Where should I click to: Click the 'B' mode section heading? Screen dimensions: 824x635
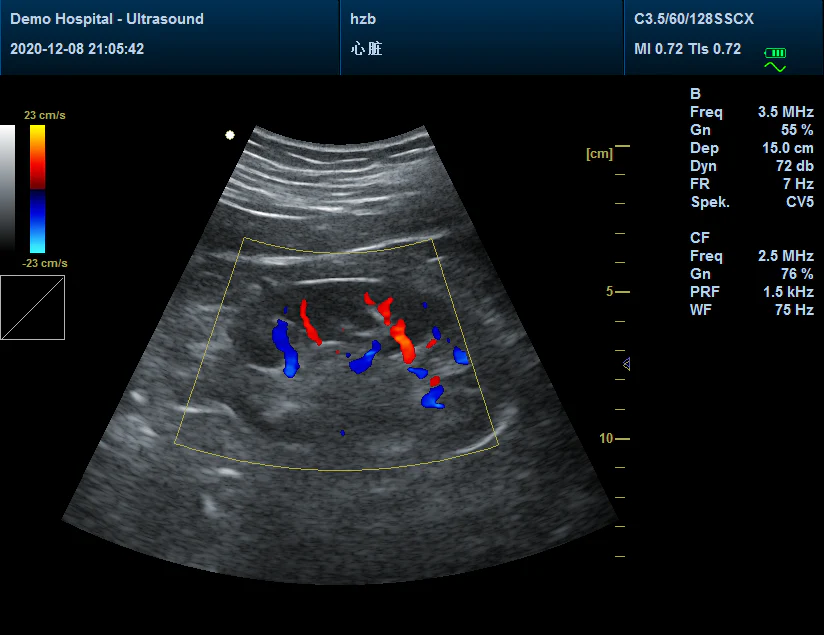point(695,94)
